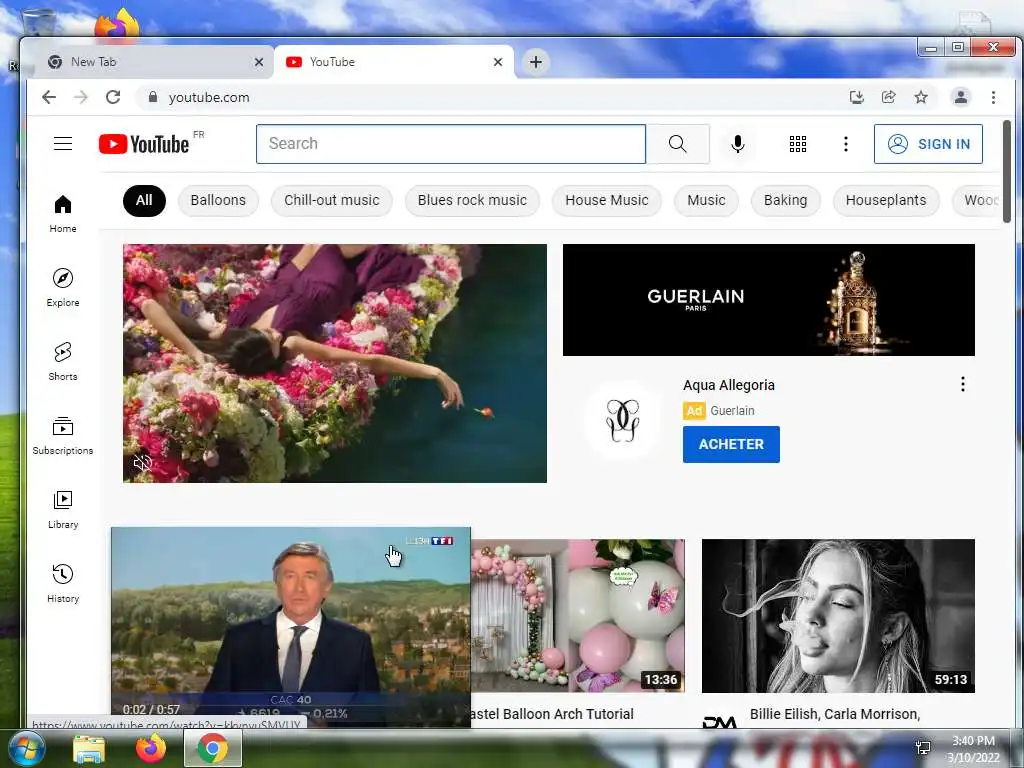Start voice search with microphone icon
The width and height of the screenshot is (1024, 768).
[737, 144]
